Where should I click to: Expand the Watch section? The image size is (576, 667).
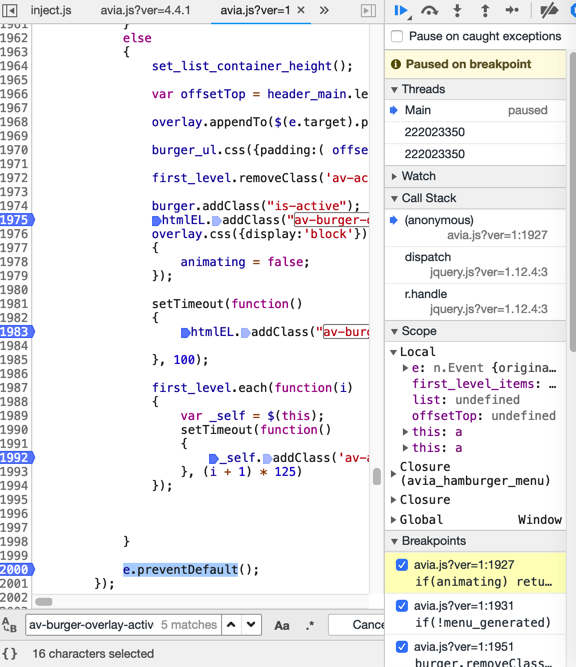tap(394, 177)
